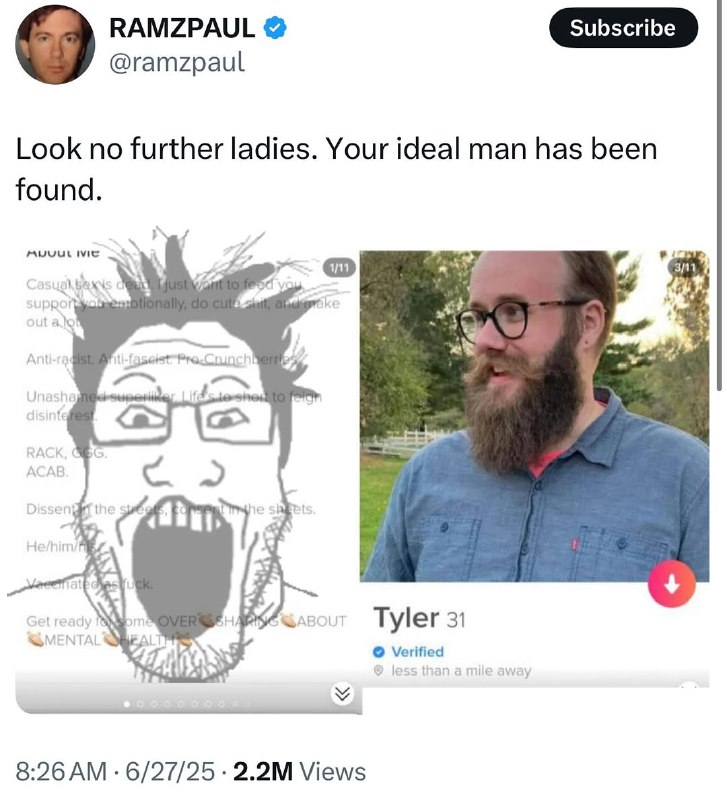Screen dimensions: 727x800
Task: Open the bearded man's photo attachment
Action: pyautogui.click(x=534, y=416)
